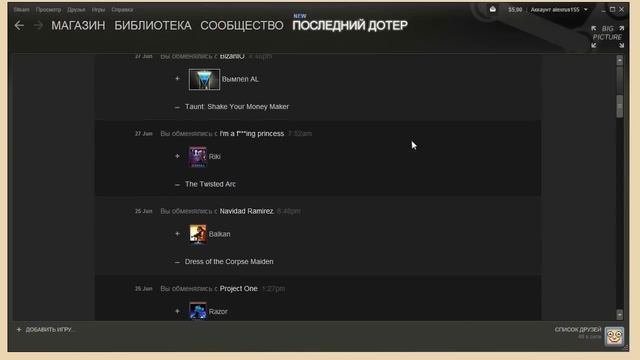Image resolution: width=640 pixels, height=360 pixels.
Task: Open the ПОСЛЕДНИЙ ДОТЕР profile tab
Action: (350, 25)
